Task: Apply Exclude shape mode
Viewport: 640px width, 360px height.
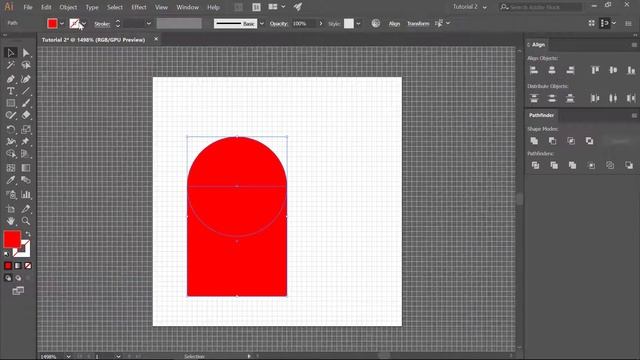Action: click(x=589, y=141)
